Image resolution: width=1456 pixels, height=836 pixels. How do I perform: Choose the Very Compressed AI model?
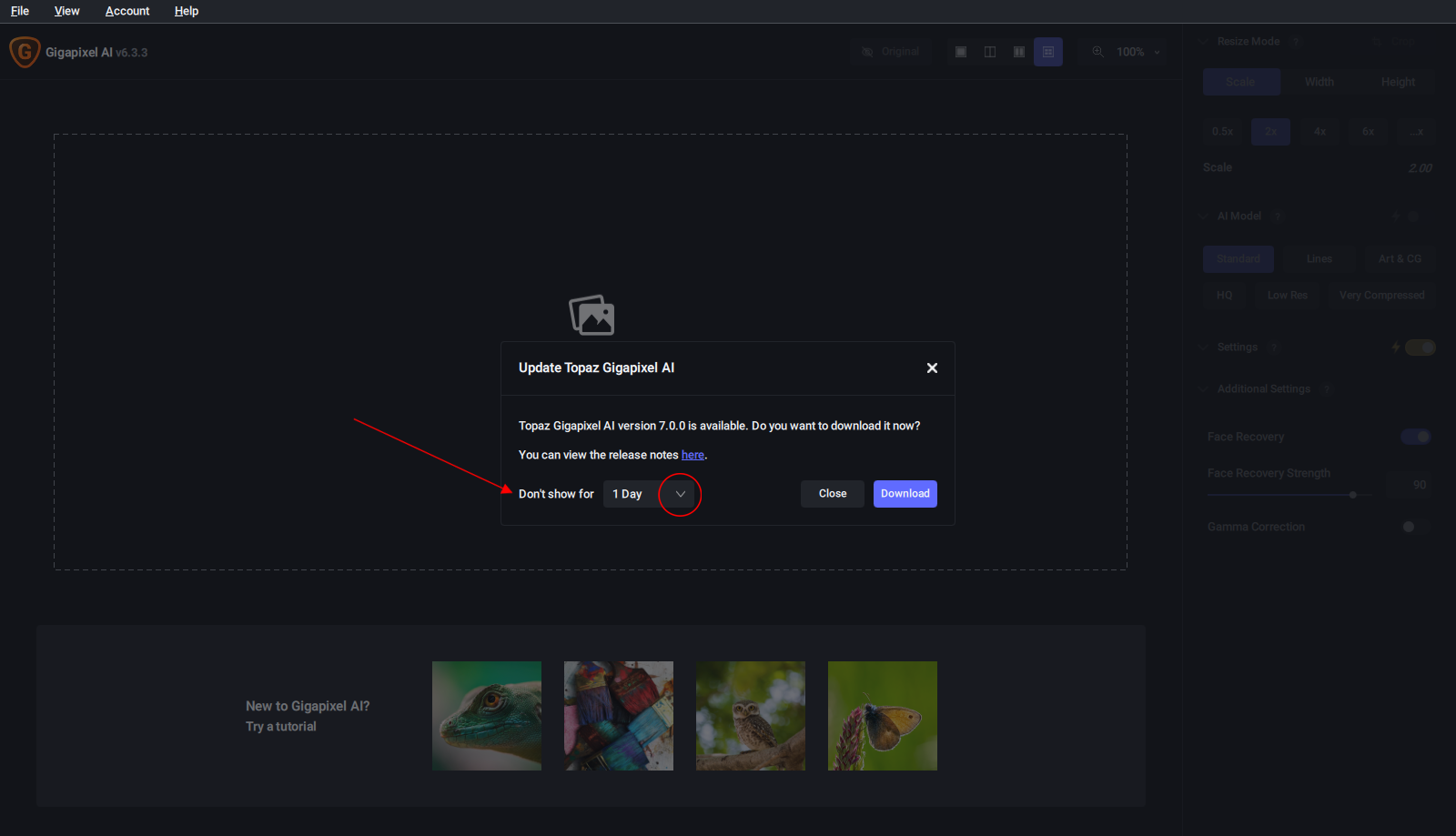click(1382, 296)
